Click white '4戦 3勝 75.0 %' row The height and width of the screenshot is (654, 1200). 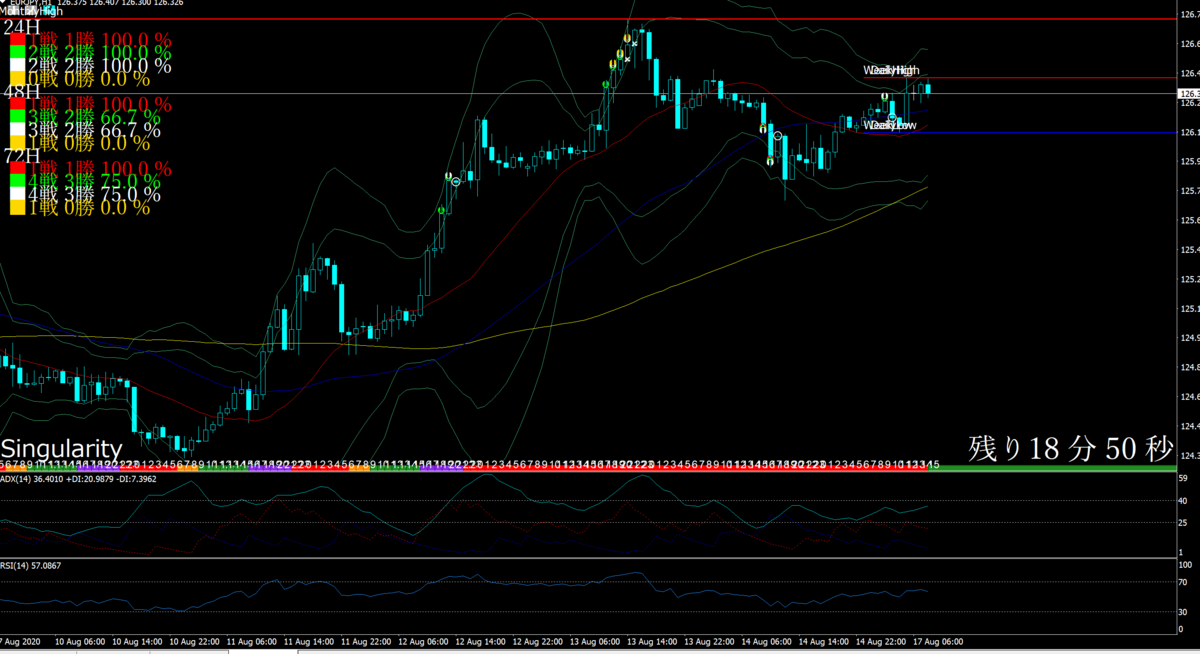click(x=94, y=194)
